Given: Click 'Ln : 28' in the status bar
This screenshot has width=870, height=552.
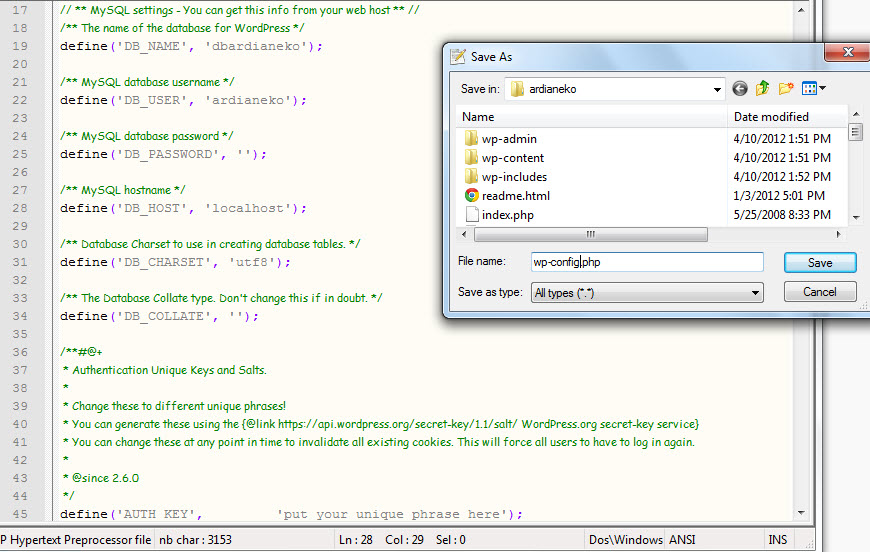Looking at the screenshot, I should pos(356,540).
